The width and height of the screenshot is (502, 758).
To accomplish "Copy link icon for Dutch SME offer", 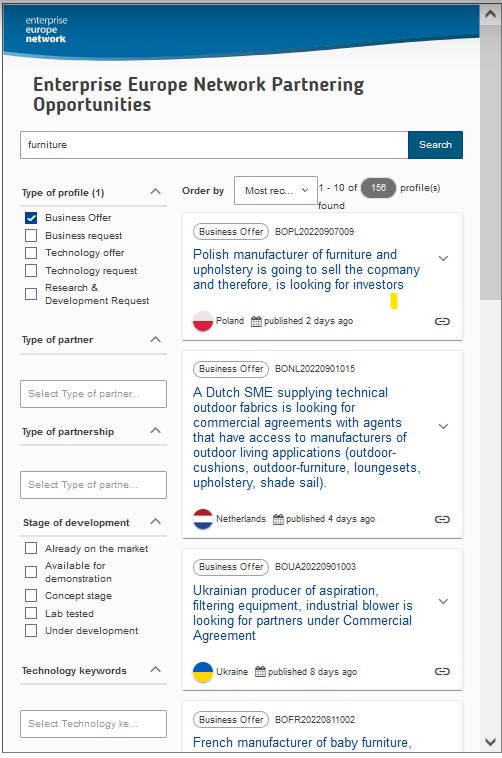I will tap(442, 519).
